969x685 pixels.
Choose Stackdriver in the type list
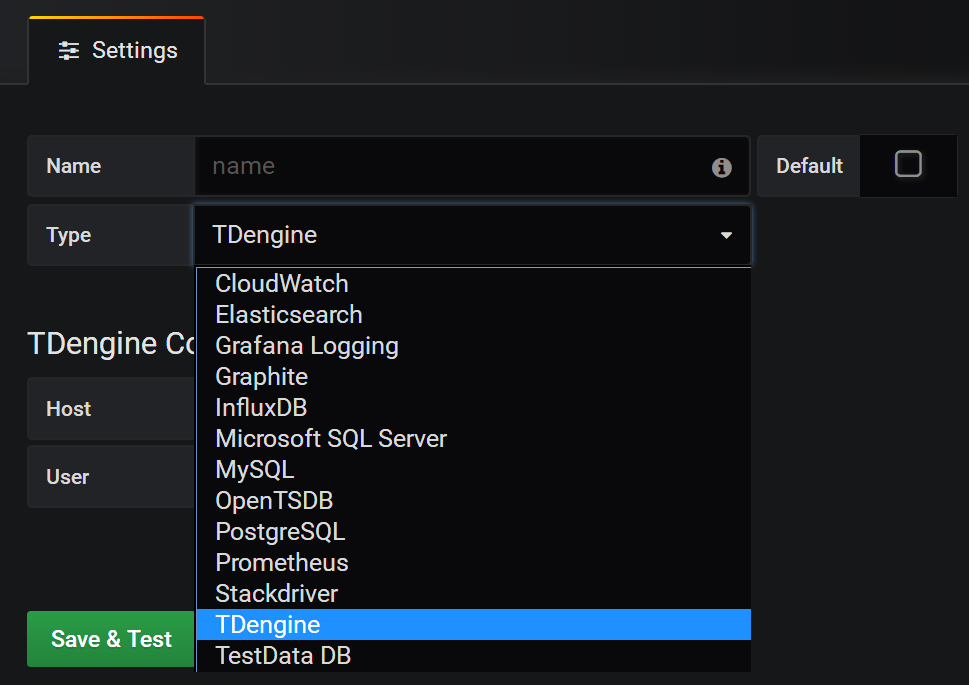pyautogui.click(x=277, y=594)
